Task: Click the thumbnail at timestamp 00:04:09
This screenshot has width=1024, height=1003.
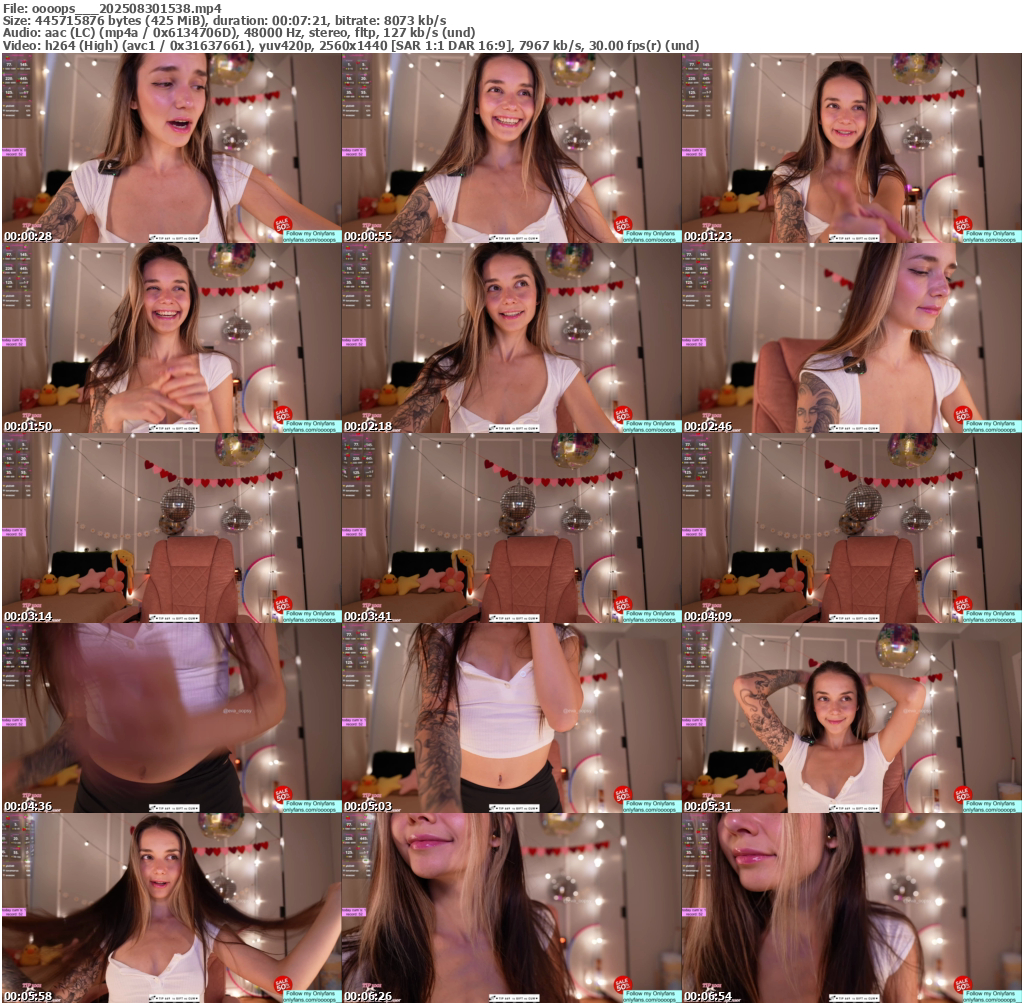Action: tap(851, 527)
